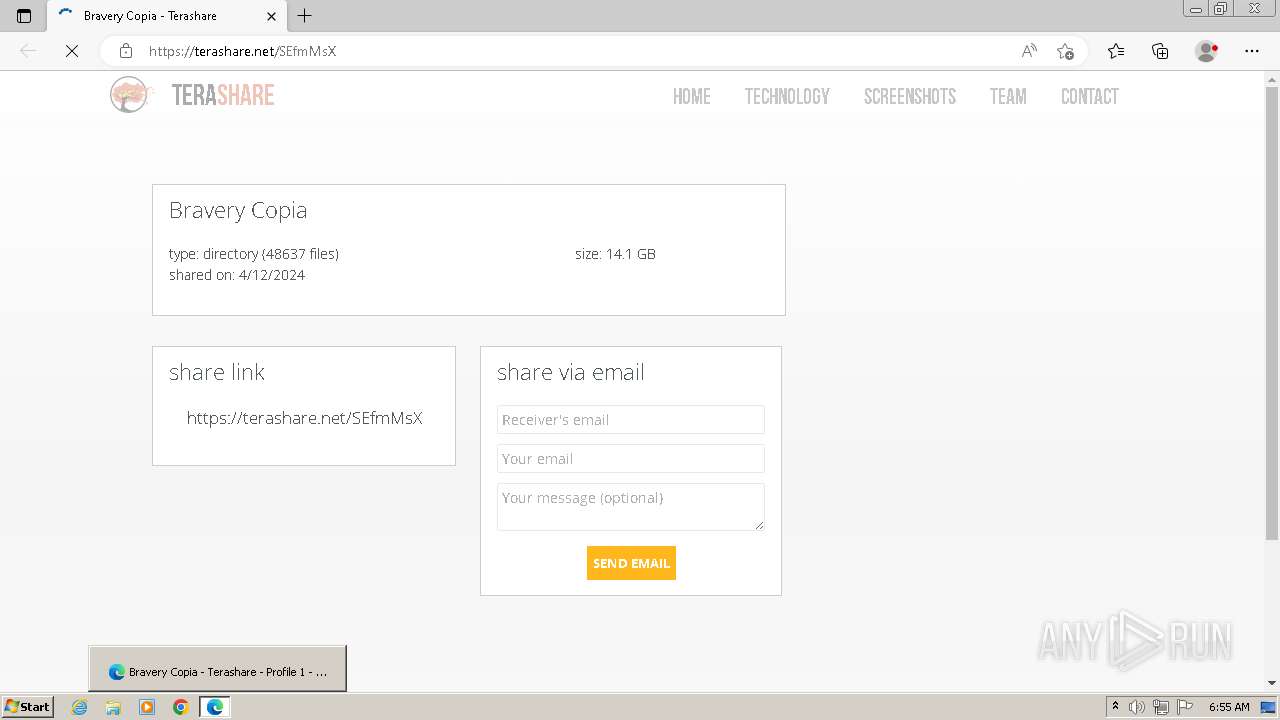Open the media player taskbar icon
Image resolution: width=1280 pixels, height=720 pixels.
click(147, 707)
